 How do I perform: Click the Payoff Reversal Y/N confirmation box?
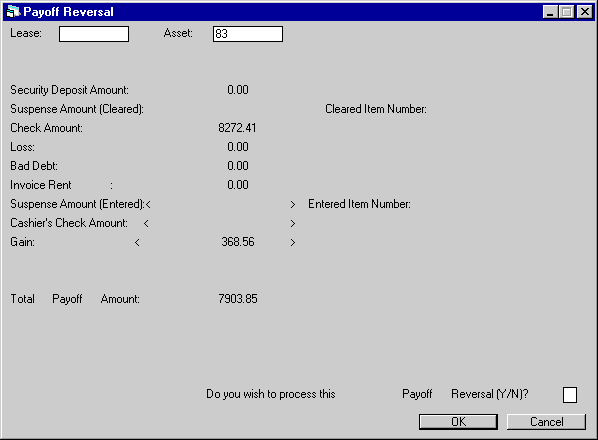(x=570, y=395)
